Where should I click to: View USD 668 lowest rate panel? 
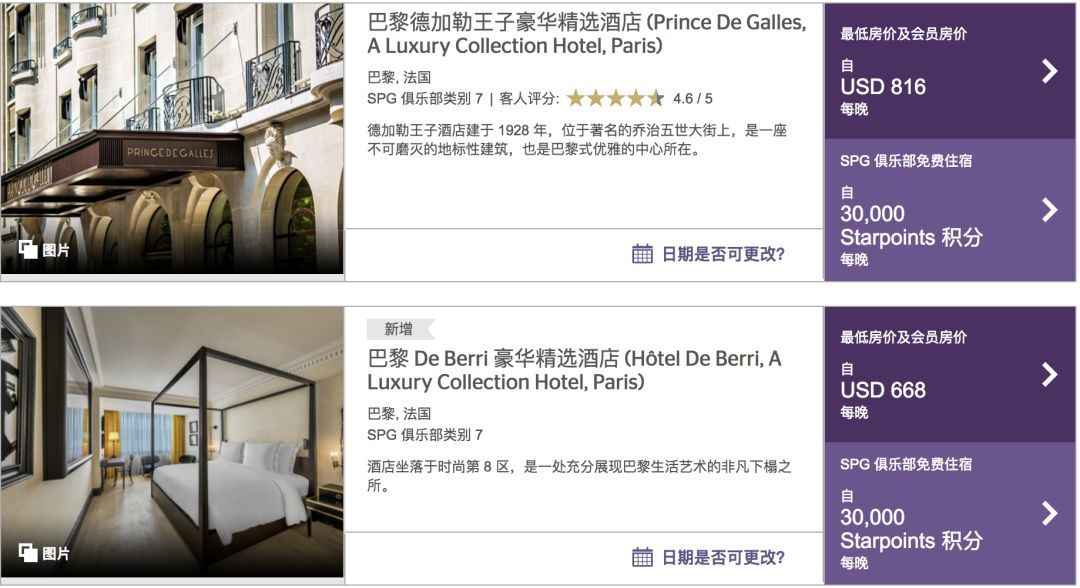(950, 375)
